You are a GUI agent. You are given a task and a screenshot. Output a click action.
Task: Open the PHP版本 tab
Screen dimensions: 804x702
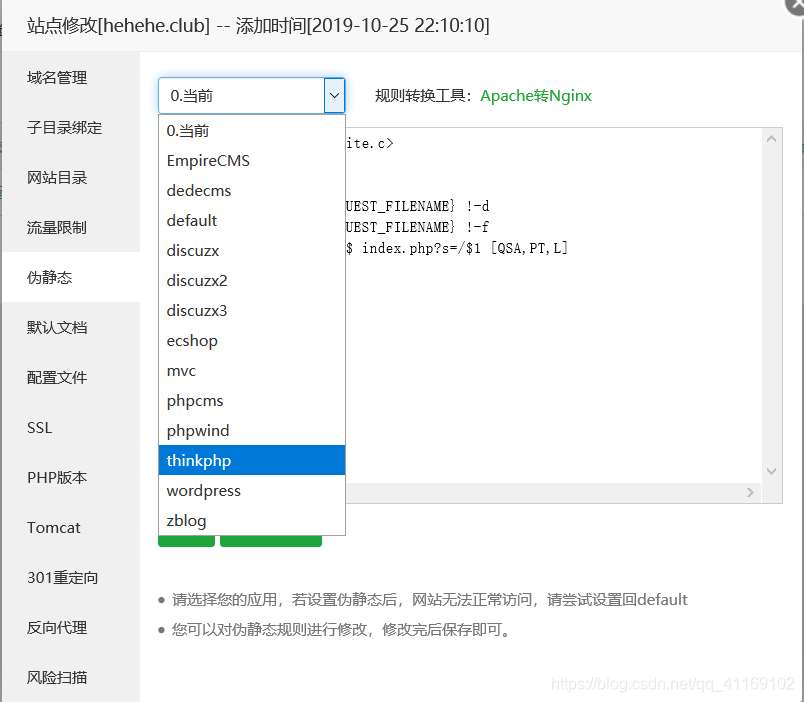pos(71,477)
